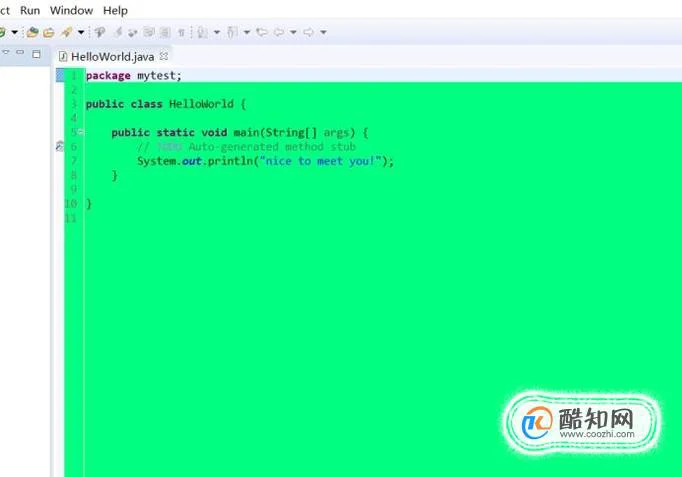Click line number 10 in the gutter

pos(71,203)
